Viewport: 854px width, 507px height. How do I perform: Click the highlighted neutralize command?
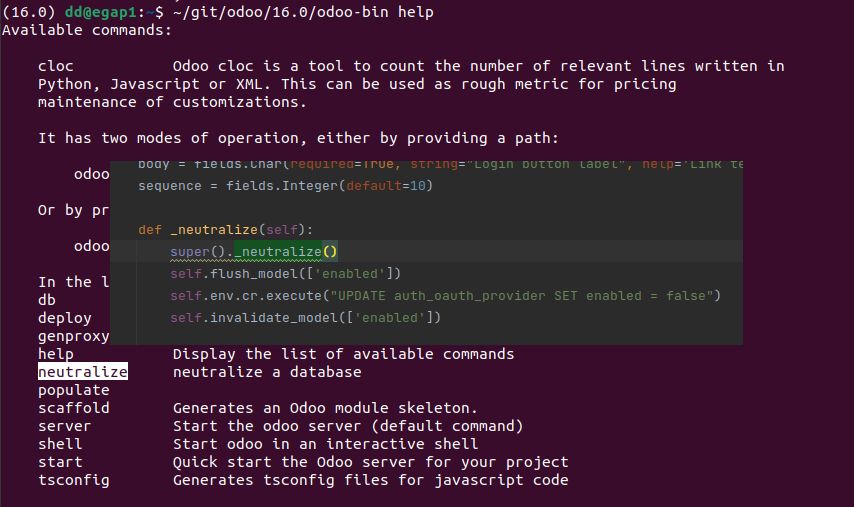[x=83, y=372]
